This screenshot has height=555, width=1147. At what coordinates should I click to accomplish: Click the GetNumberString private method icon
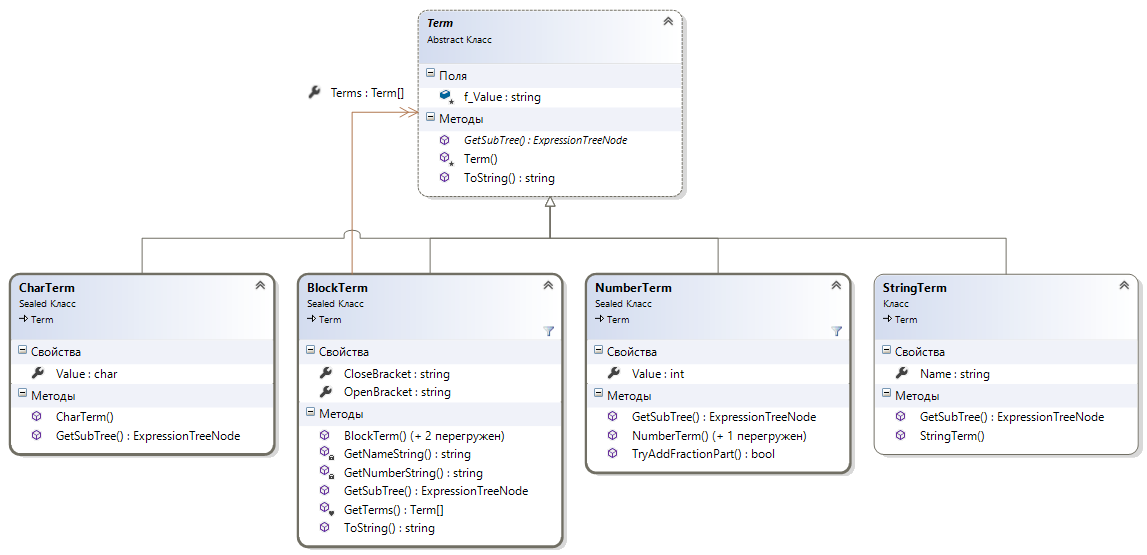click(326, 472)
